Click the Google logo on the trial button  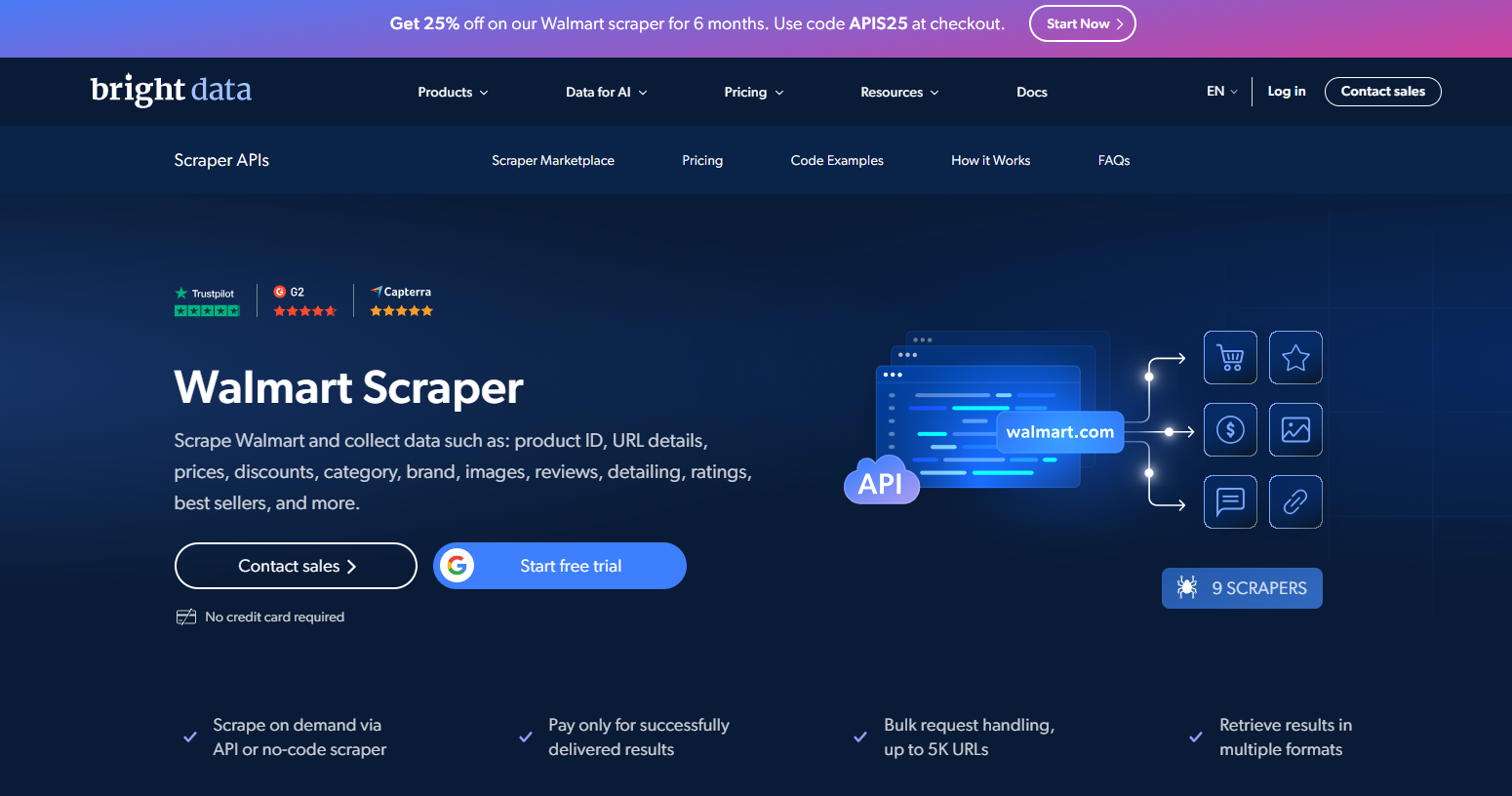pos(458,565)
